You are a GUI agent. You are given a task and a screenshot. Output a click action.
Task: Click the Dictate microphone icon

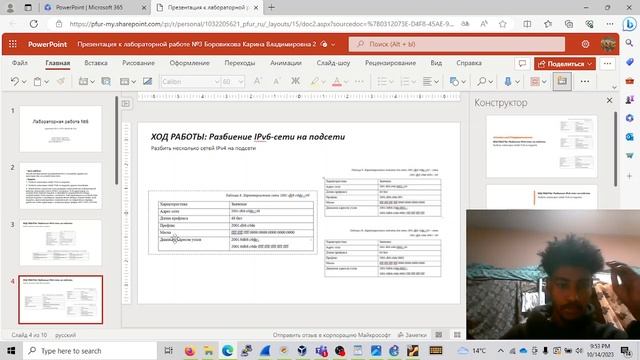[x=508, y=82]
